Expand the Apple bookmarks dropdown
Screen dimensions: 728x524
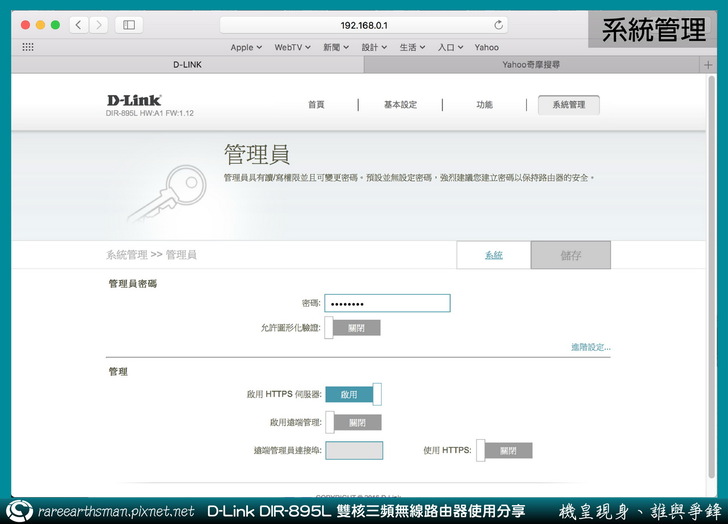coord(246,47)
